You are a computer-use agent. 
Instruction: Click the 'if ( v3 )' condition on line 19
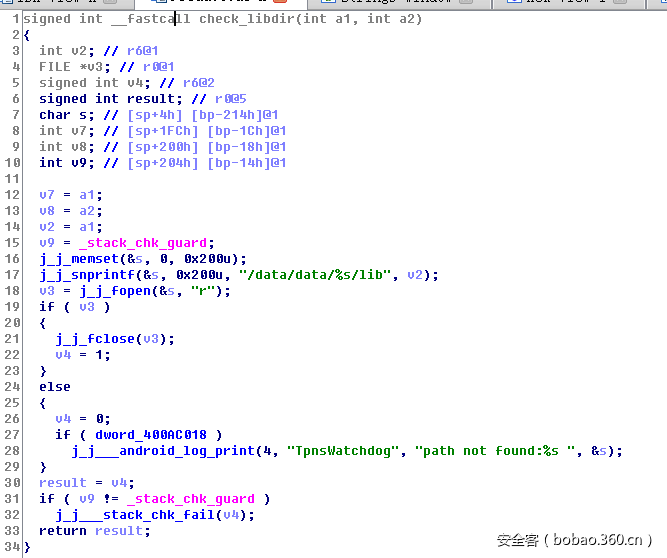click(74, 307)
